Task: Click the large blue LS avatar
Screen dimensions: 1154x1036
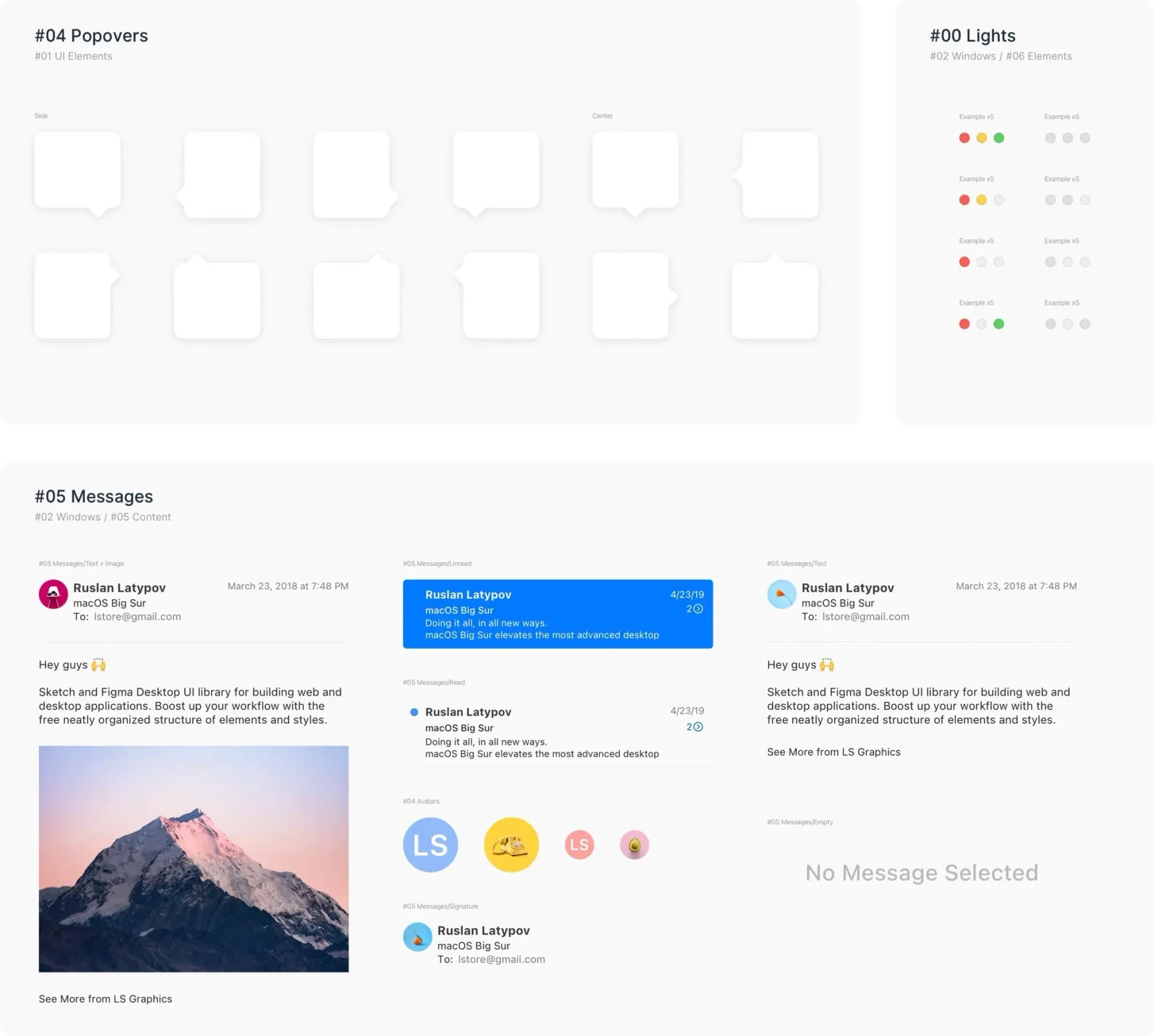Action: (x=430, y=845)
